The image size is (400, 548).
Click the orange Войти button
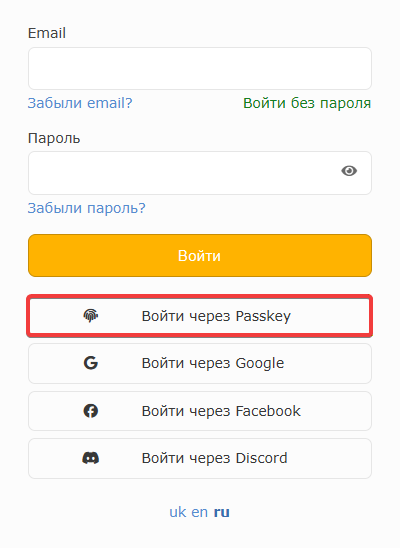(x=200, y=255)
